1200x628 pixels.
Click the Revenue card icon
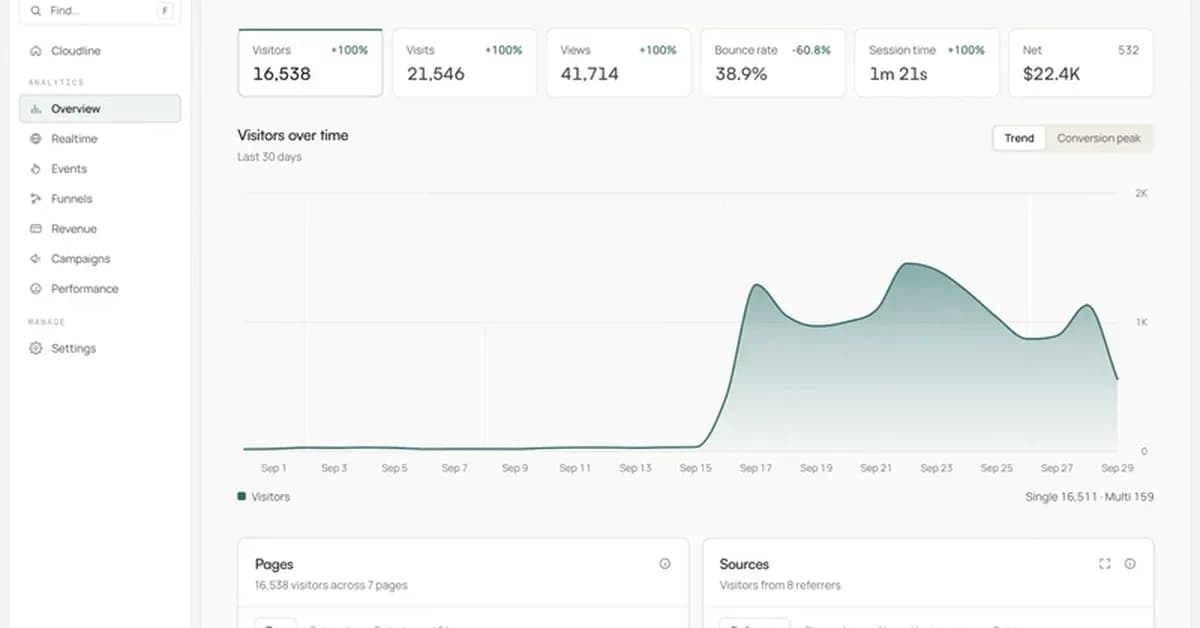[36, 229]
